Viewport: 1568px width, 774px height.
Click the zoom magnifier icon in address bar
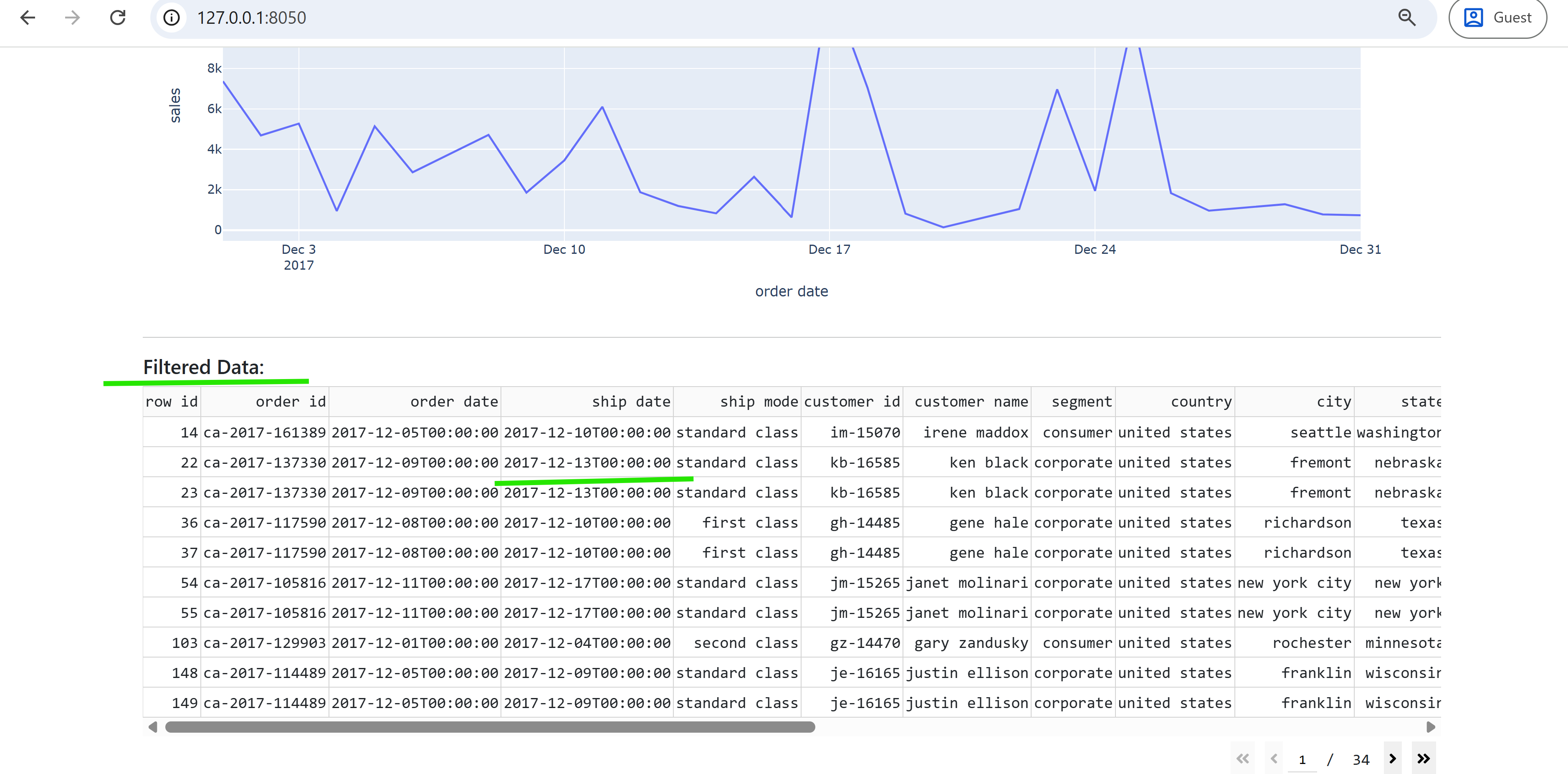(1406, 18)
